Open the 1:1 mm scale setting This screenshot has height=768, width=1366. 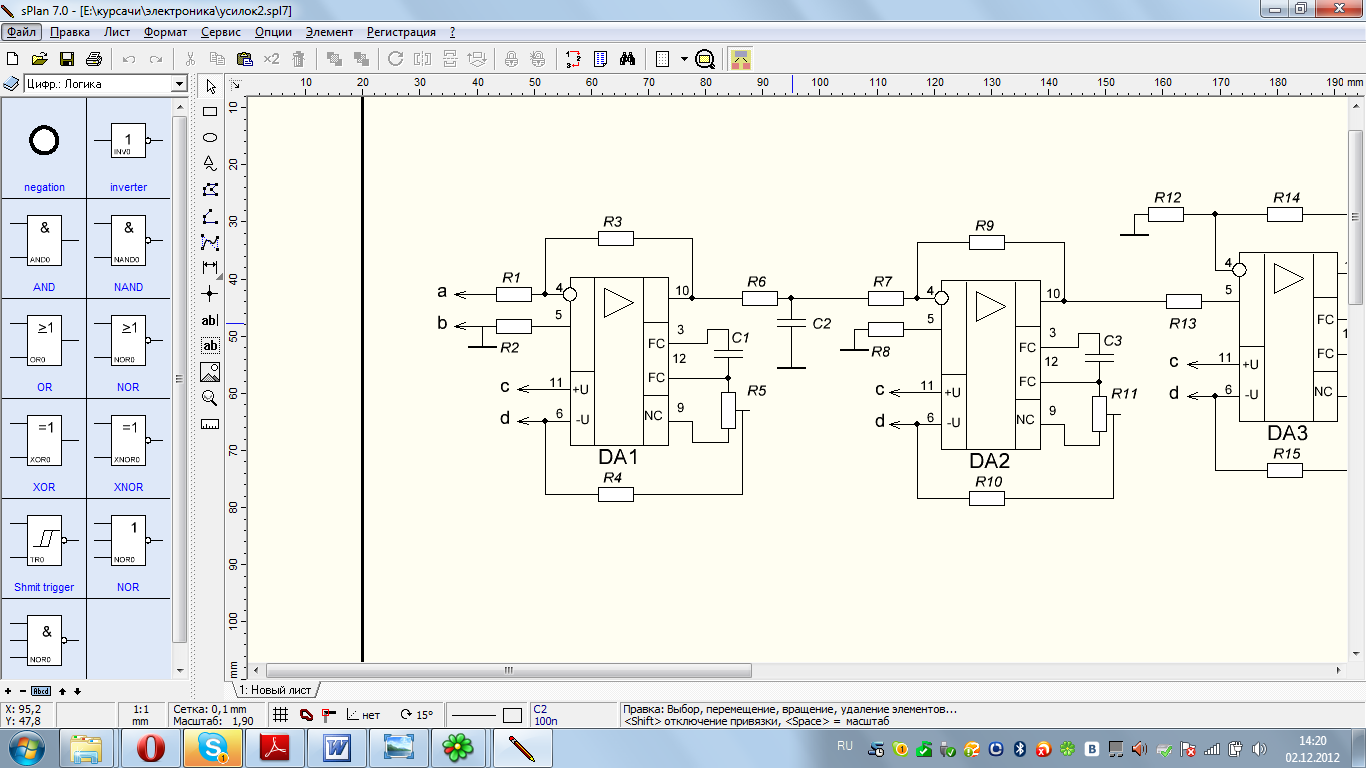click(x=140, y=714)
